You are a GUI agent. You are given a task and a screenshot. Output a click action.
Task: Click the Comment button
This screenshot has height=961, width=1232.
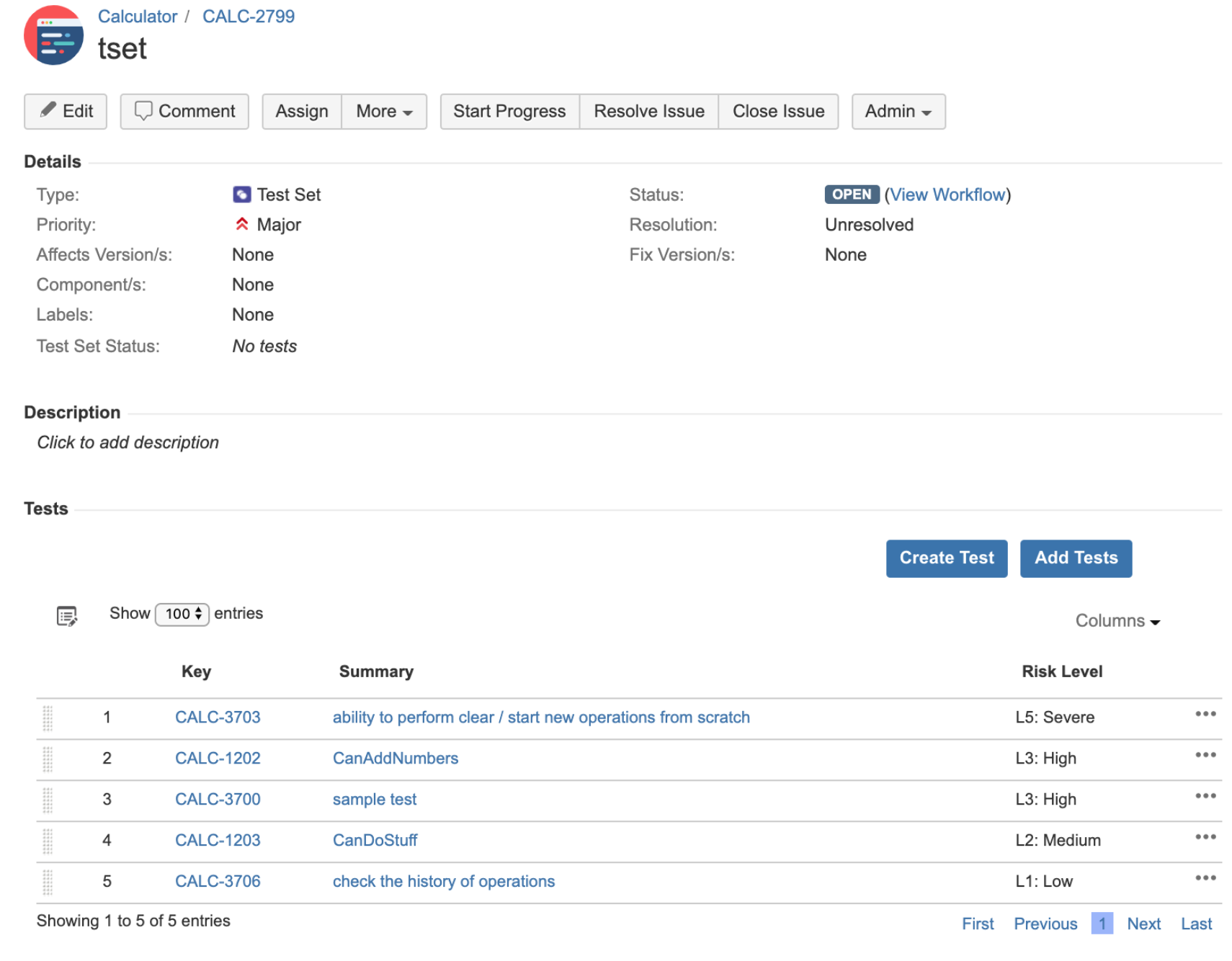click(x=184, y=112)
